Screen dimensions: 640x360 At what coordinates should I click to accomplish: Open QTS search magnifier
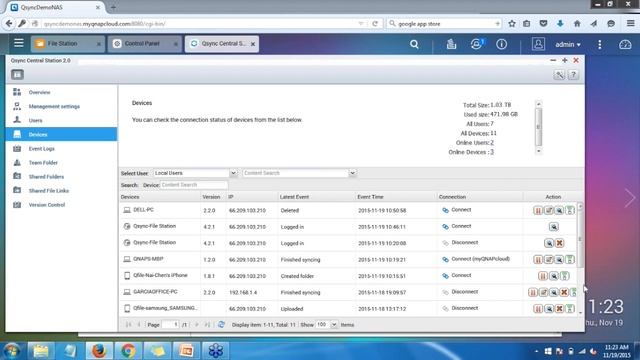[414, 44]
